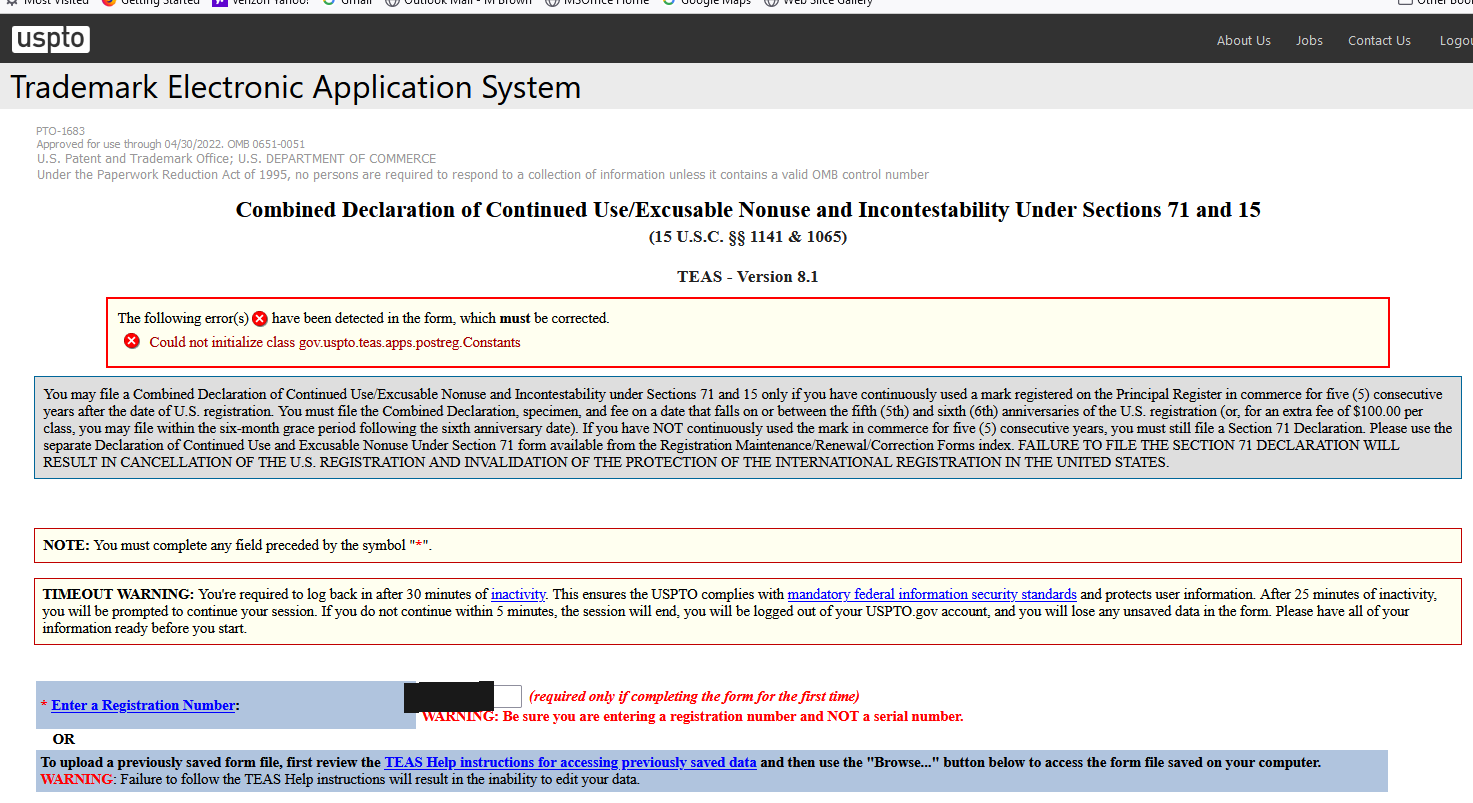
Task: Open the Jobs page
Action: [x=1309, y=41]
